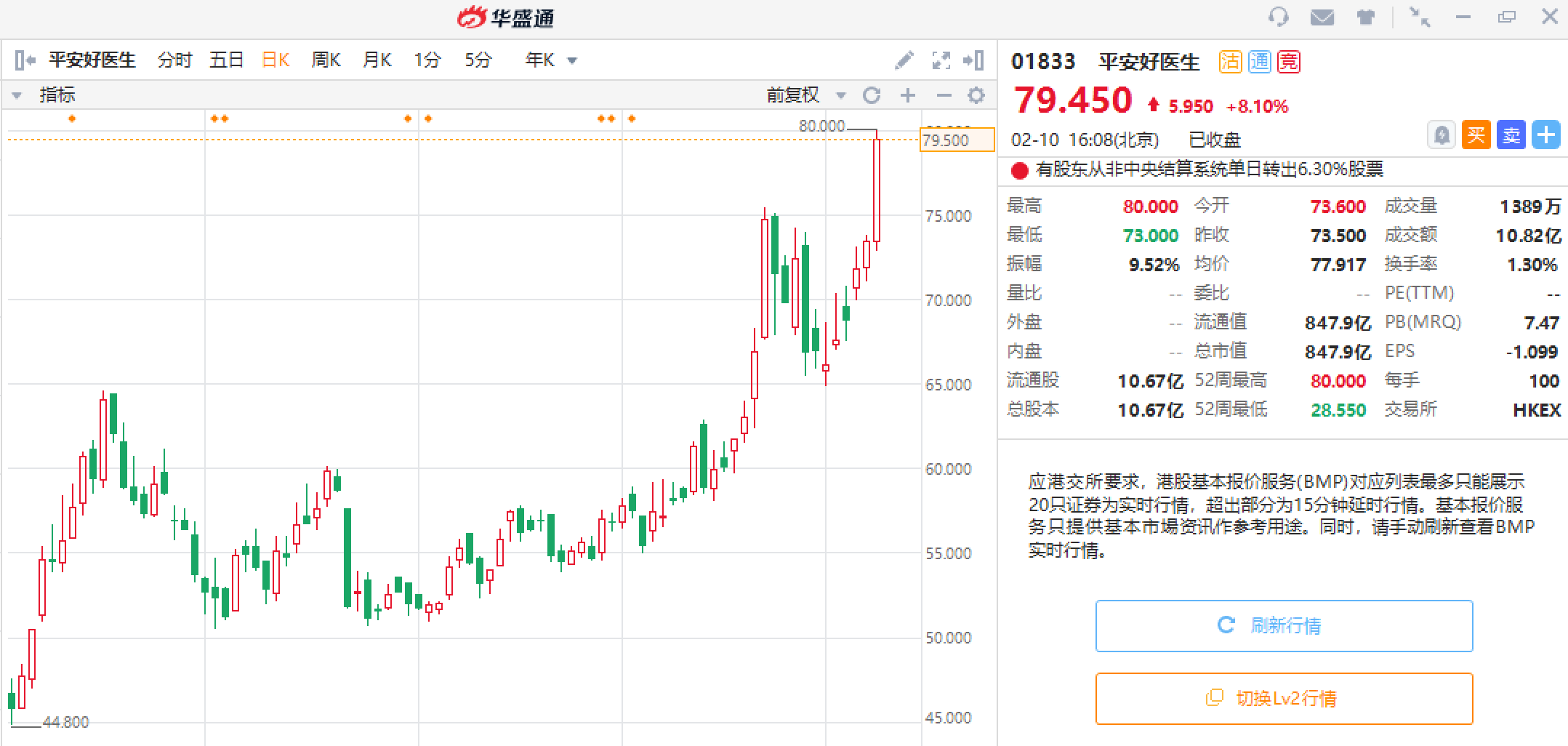Click the stock code 01833
The width and height of the screenshot is (1568, 746).
click(1043, 62)
